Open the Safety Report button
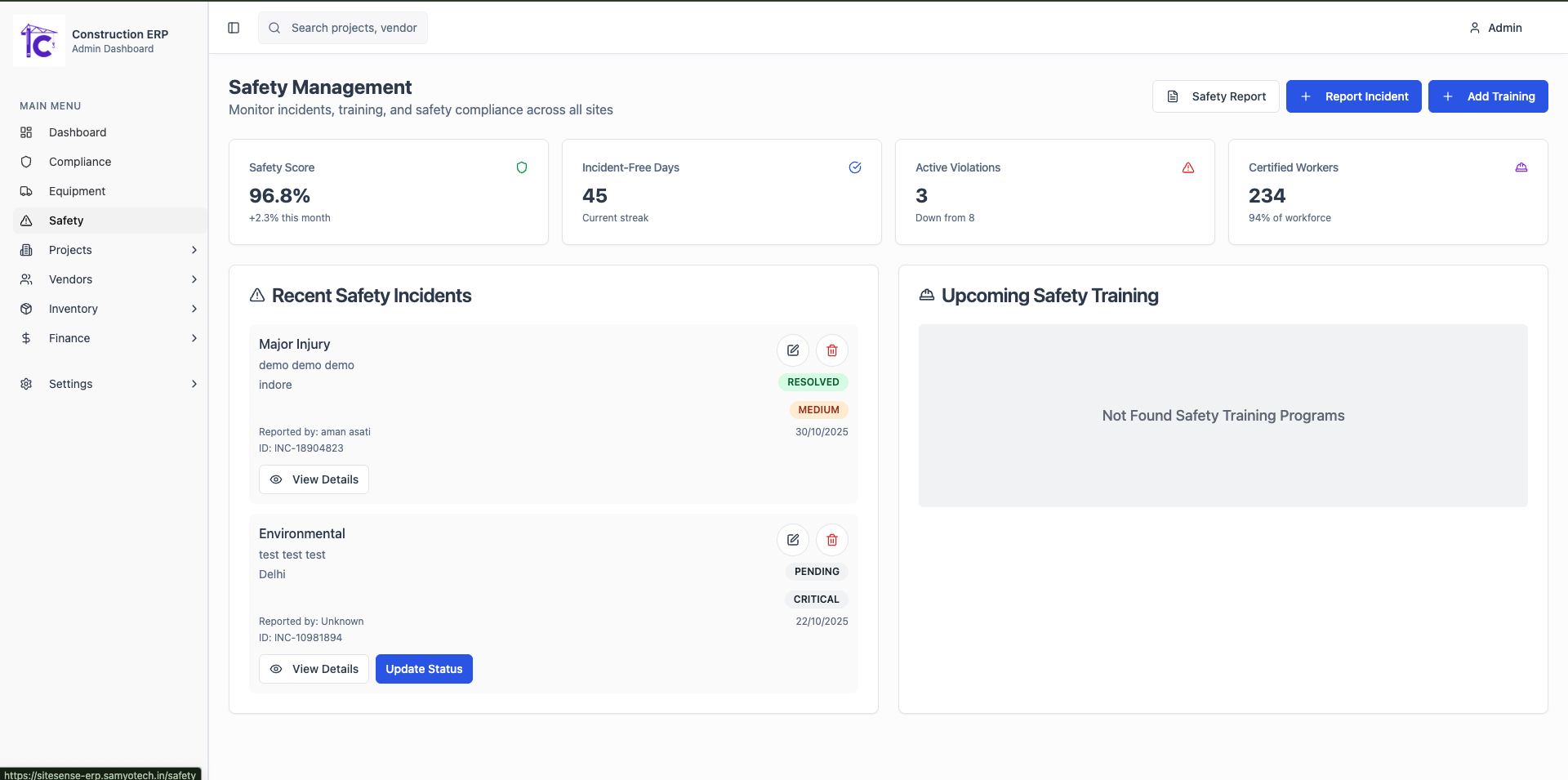 pyautogui.click(x=1215, y=96)
